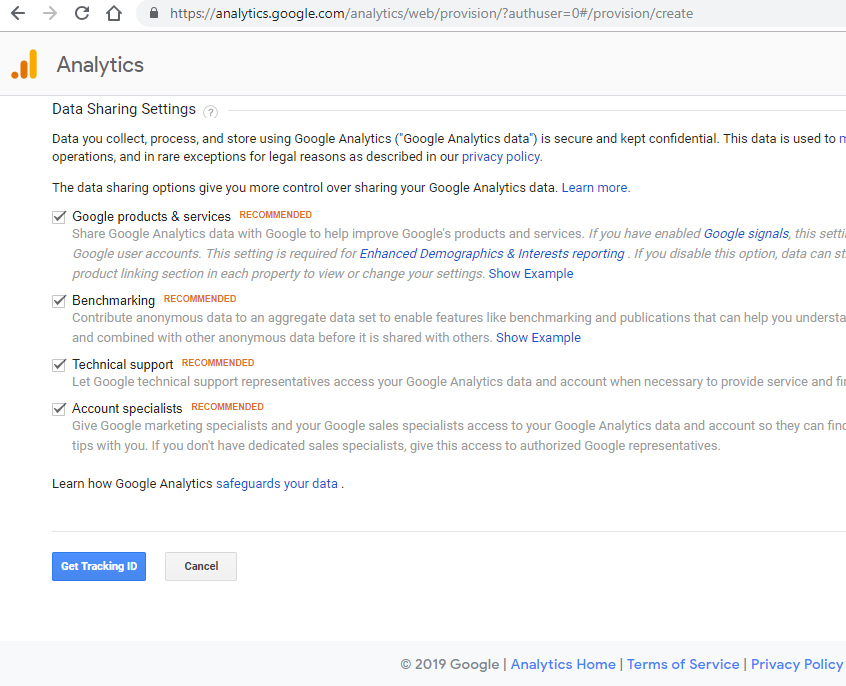Uncheck the Technical support checkbox

click(x=59, y=365)
